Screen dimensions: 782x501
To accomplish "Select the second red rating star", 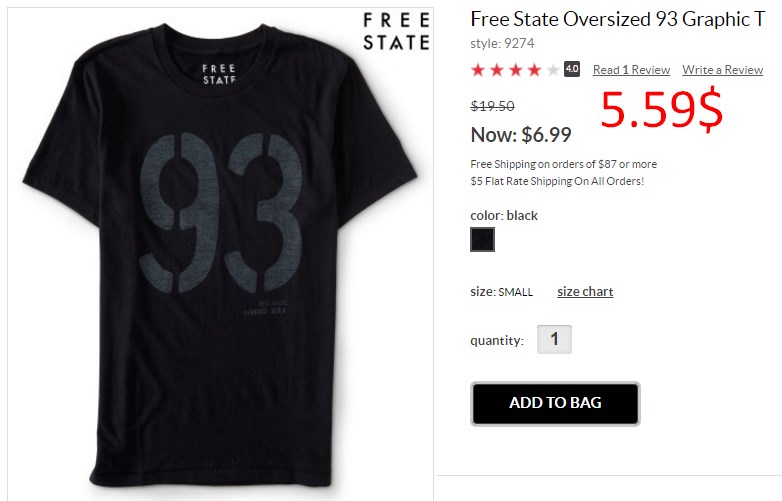I will (x=497, y=70).
